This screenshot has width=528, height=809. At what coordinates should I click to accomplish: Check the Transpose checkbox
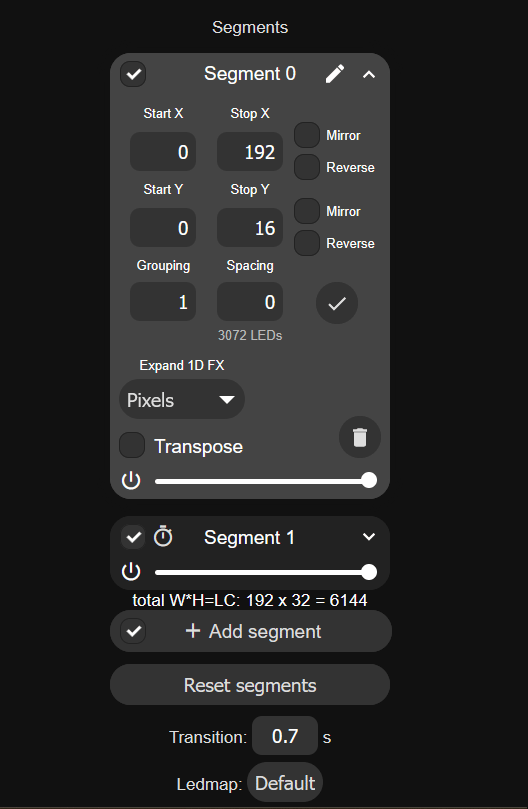pyautogui.click(x=132, y=445)
